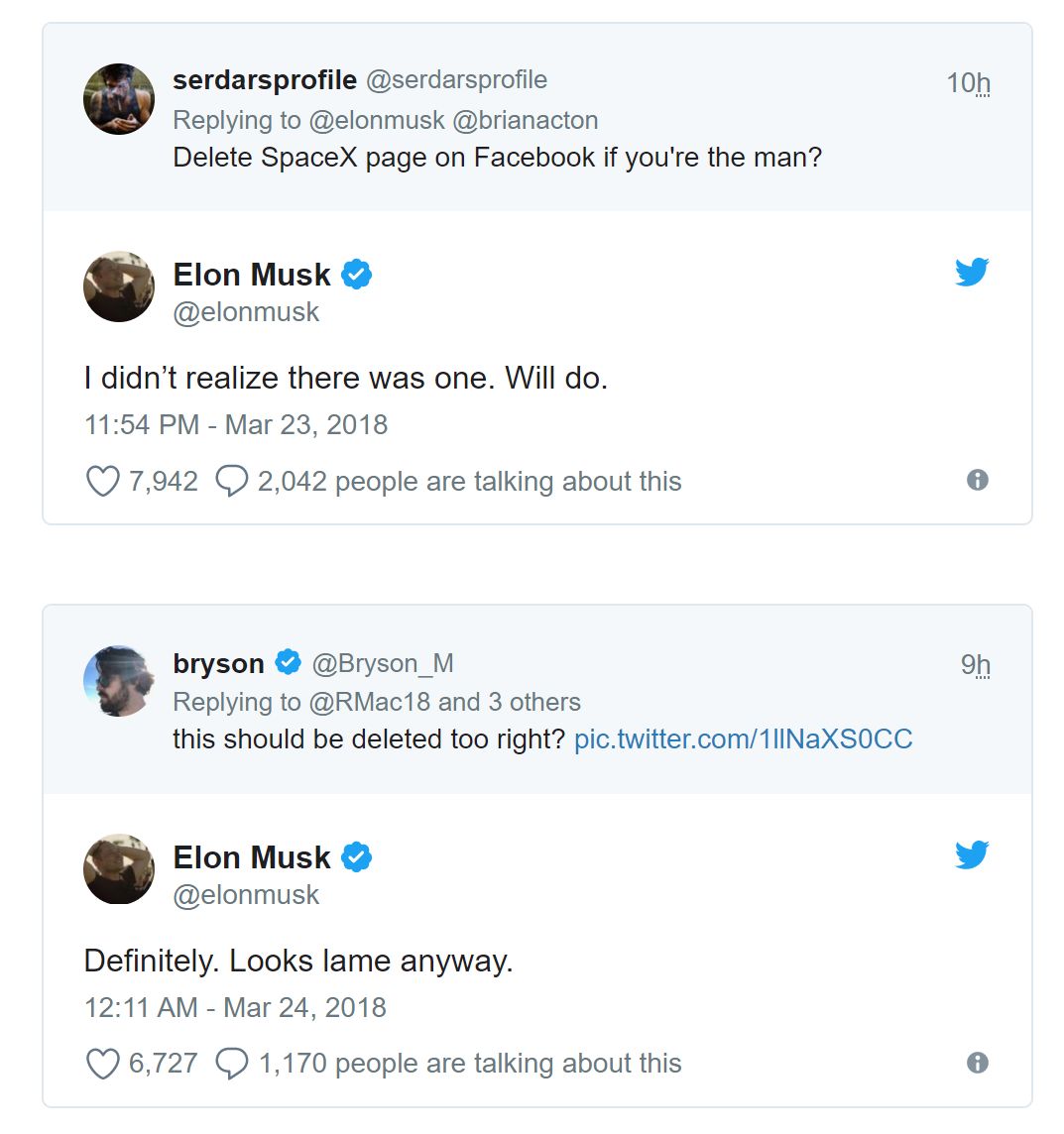
Task: Click bryson's blue verified badge
Action: coord(289,662)
